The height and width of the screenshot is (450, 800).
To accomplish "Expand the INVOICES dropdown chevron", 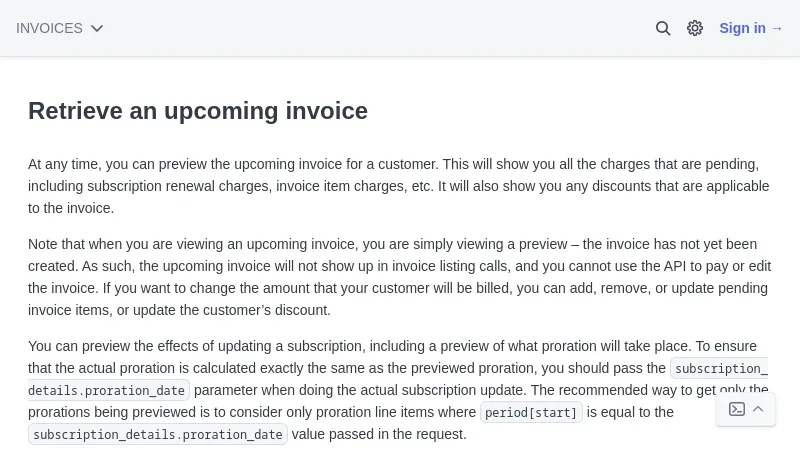I will pos(97,28).
